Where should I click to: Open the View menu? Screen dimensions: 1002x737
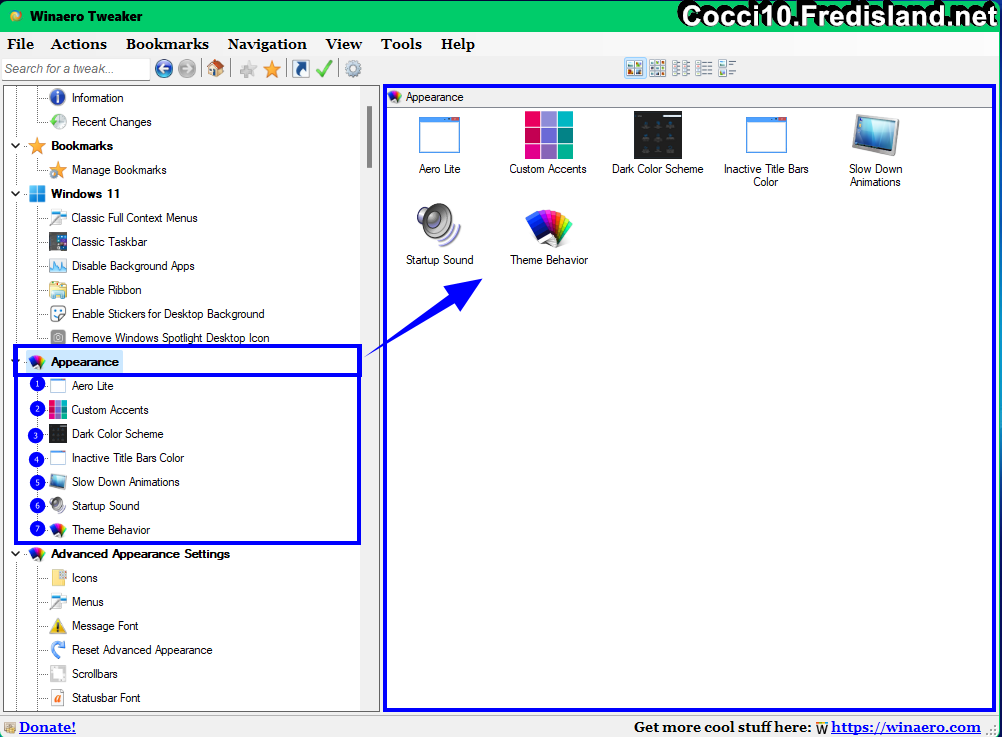[x=344, y=44]
